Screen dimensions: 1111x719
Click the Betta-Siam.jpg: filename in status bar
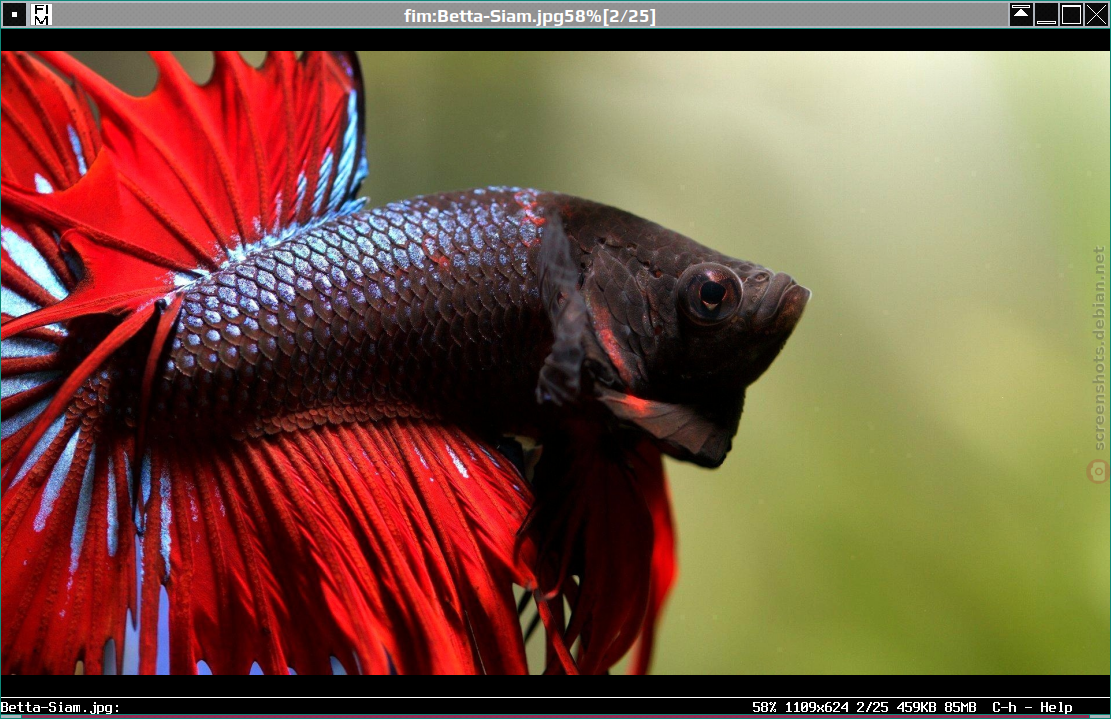pos(60,707)
